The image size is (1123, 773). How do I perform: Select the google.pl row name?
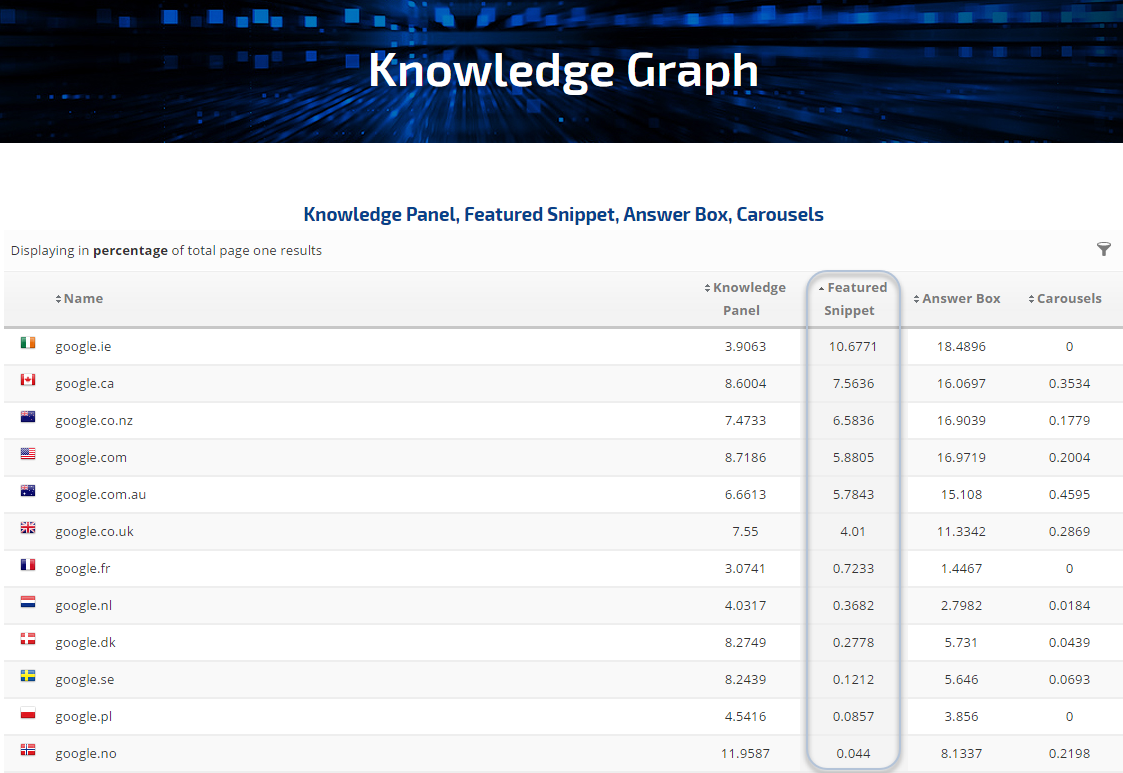pyautogui.click(x=83, y=716)
